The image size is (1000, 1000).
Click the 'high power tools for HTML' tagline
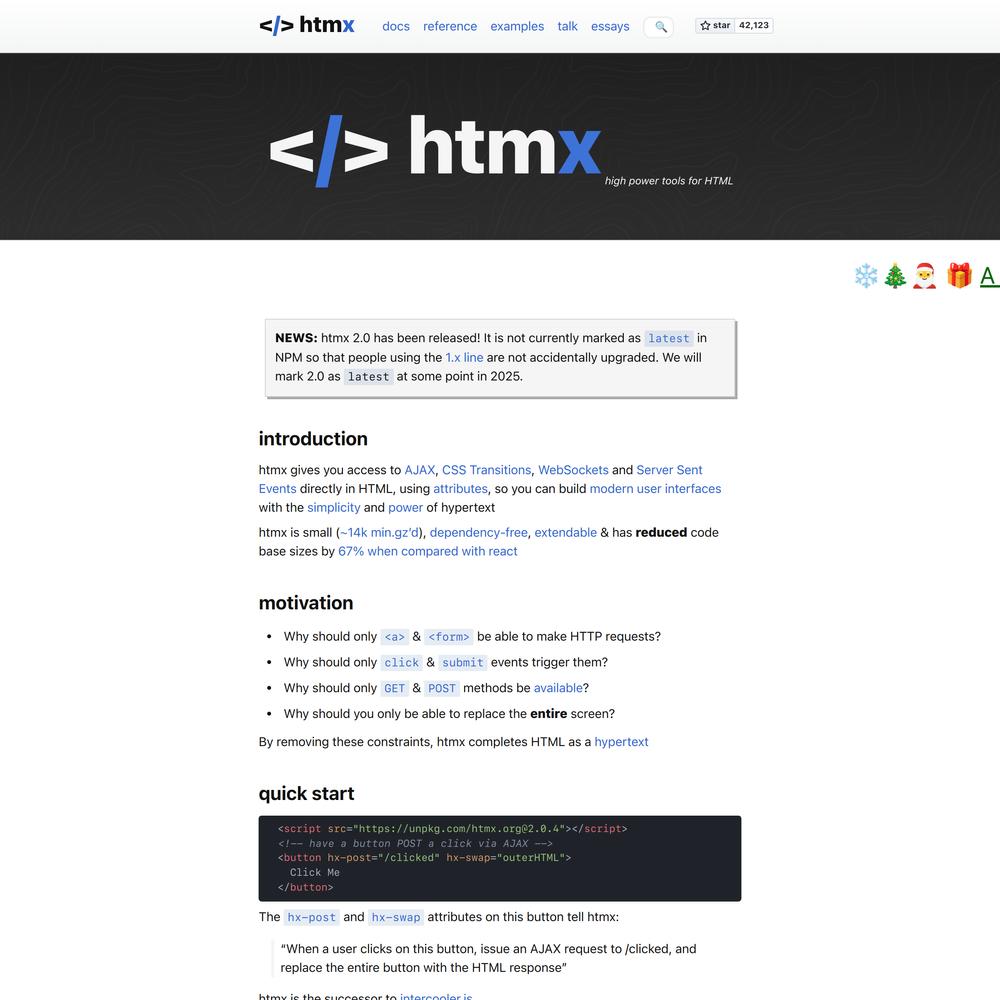click(668, 181)
